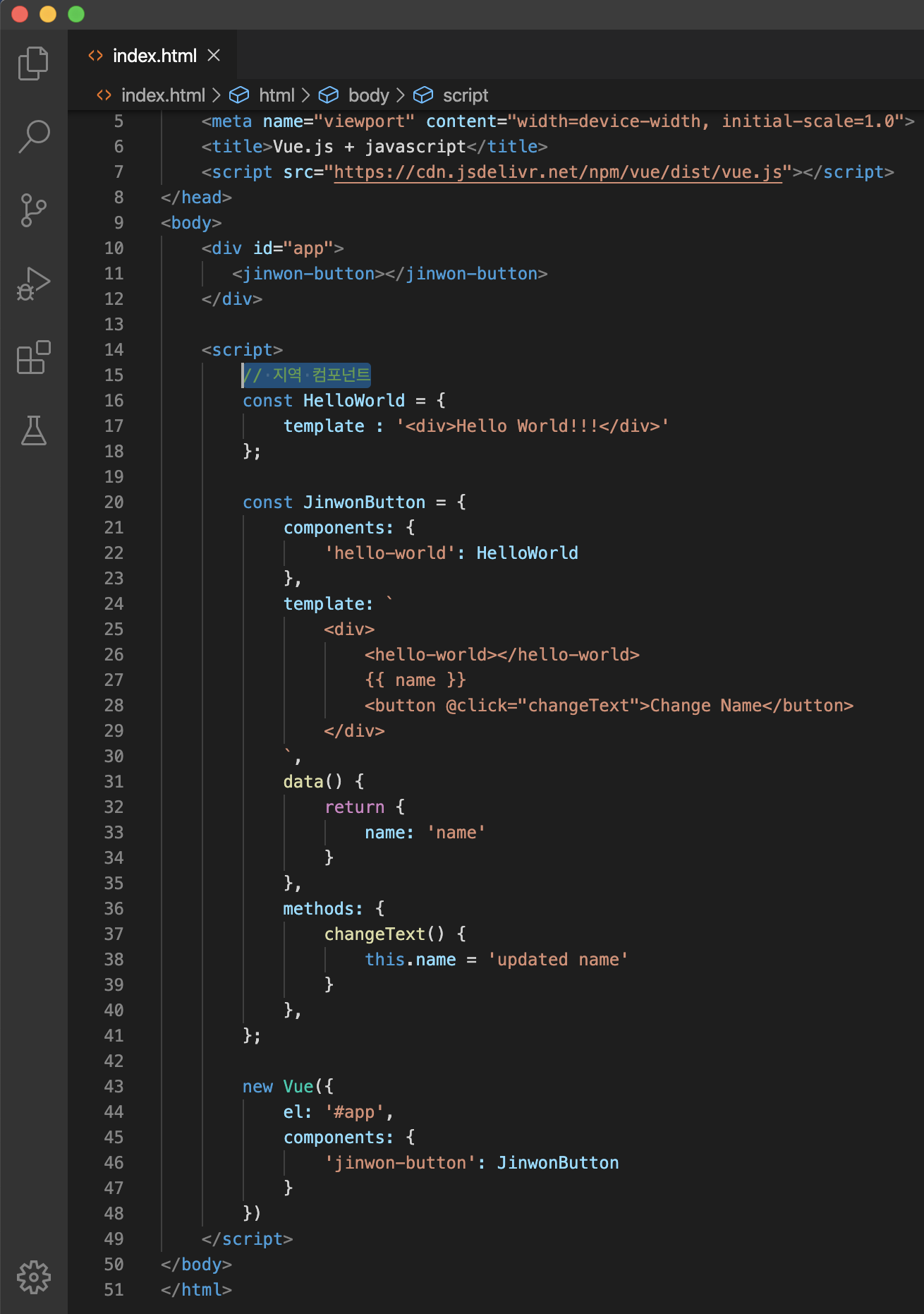Click the html breadcrumb item
Screen dimensions: 924x1314
(x=276, y=95)
